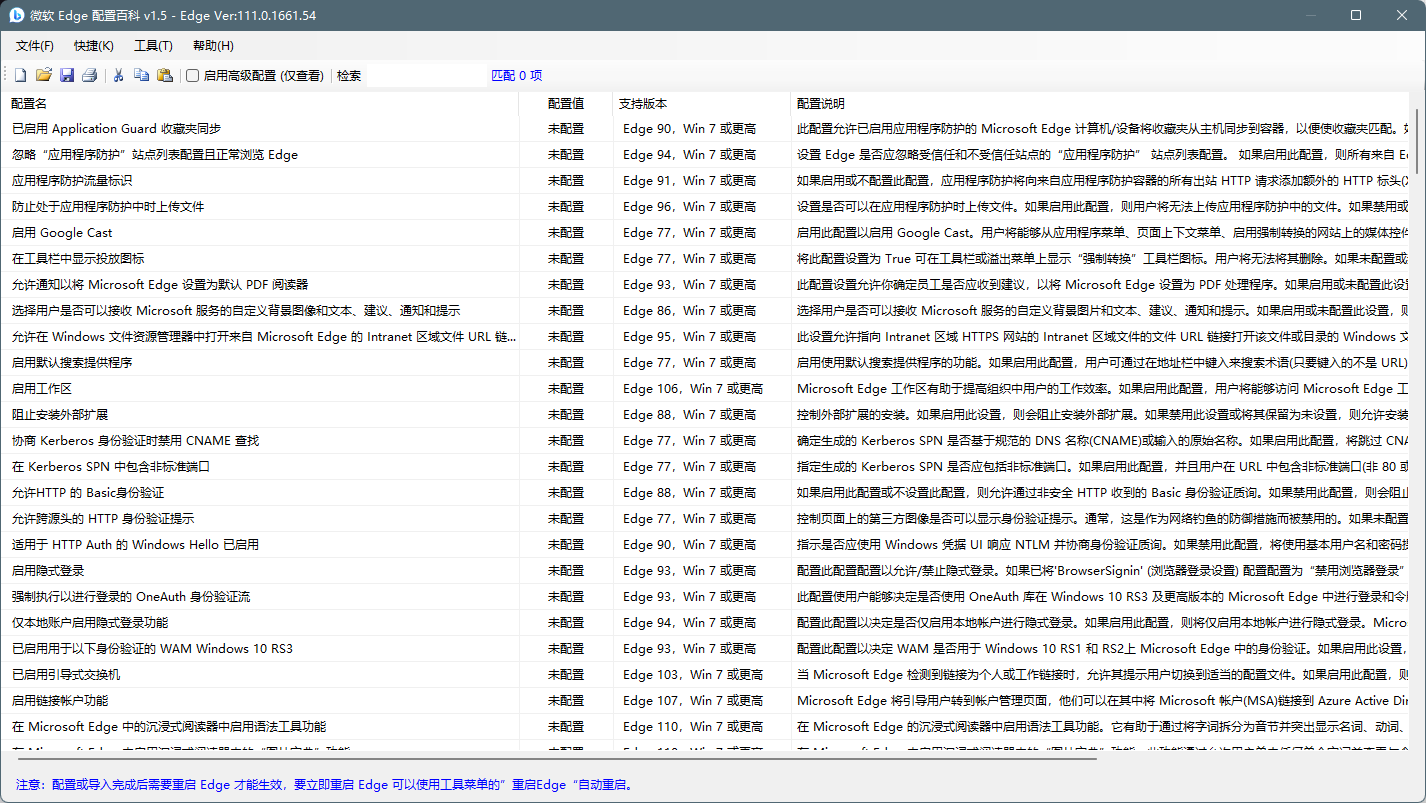
Task: Select the 启用 Google Cast row
Action: point(707,232)
